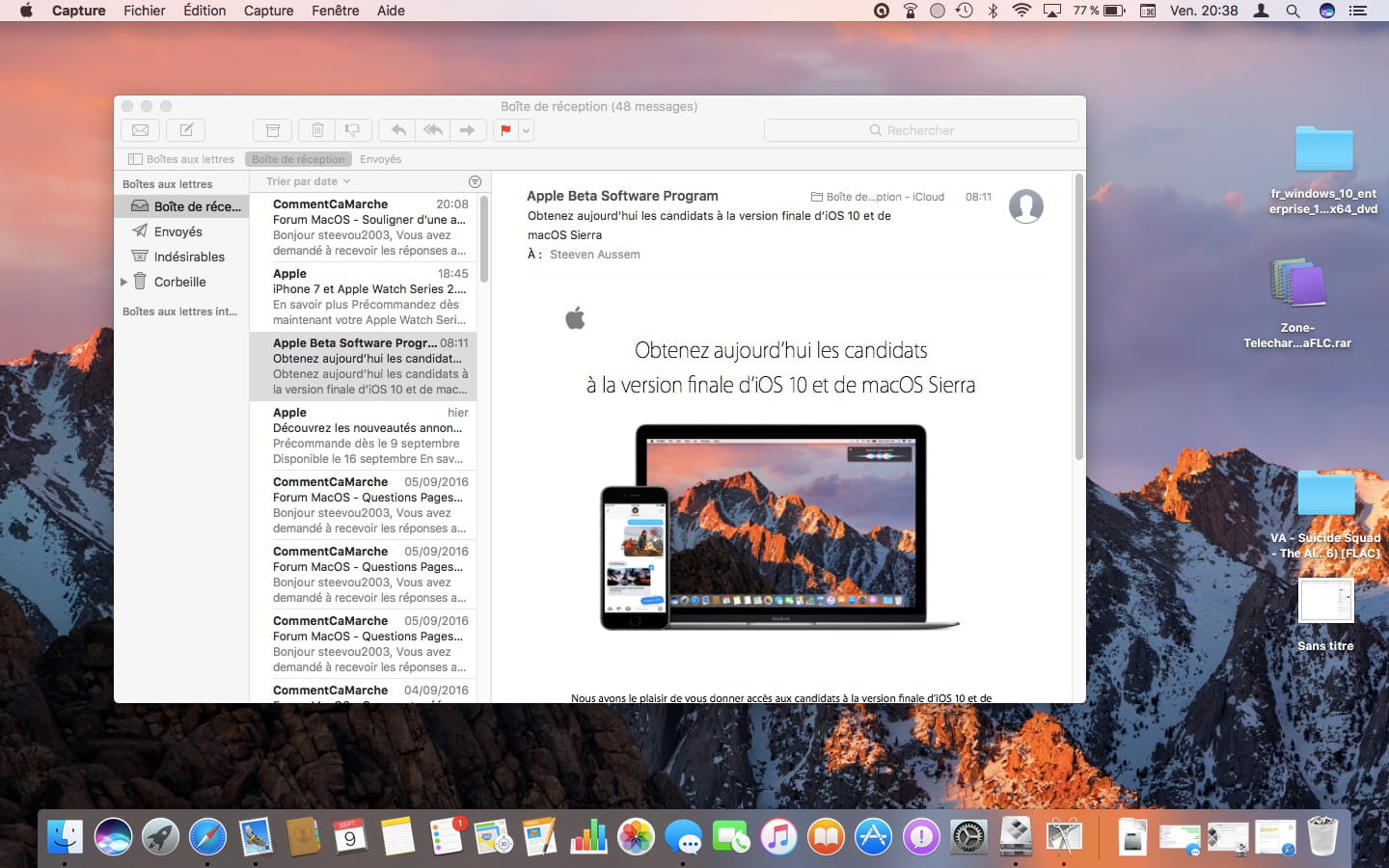Viewport: 1389px width, 868px height.
Task: Open System Preferences gear in Dock
Action: pyautogui.click(x=968, y=836)
